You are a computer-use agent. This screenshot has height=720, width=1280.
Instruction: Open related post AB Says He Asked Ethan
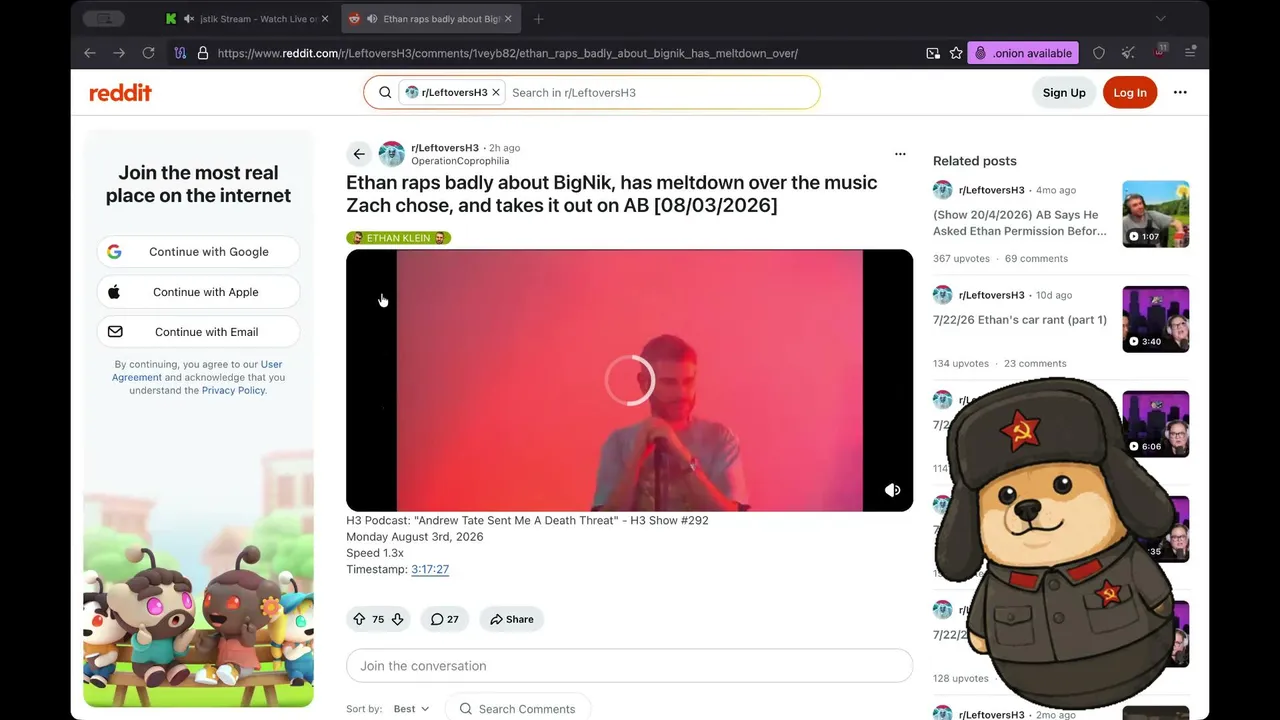[1020, 222]
